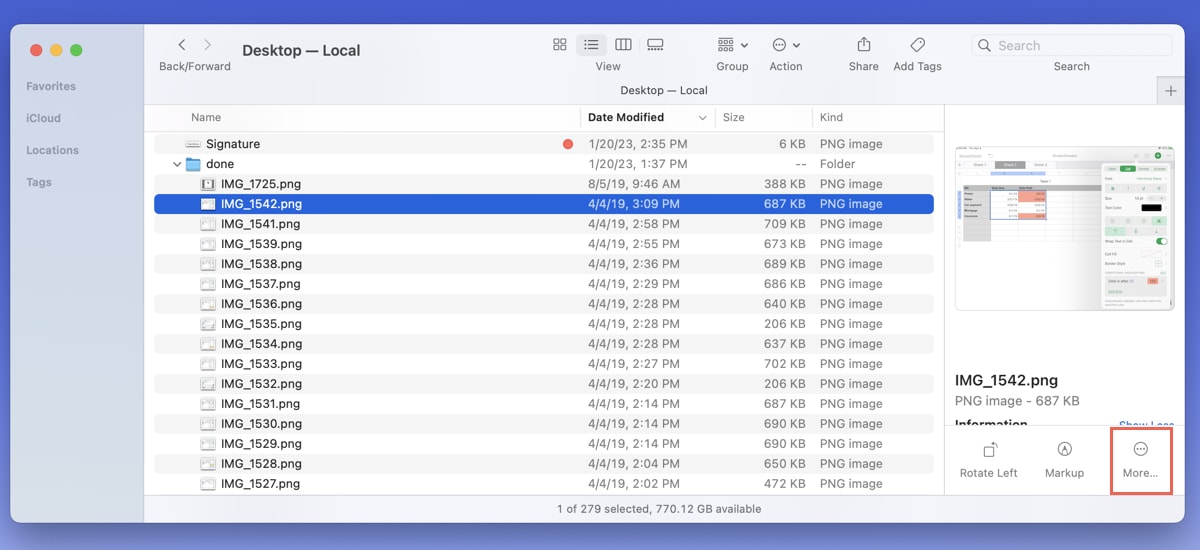Switch to list view
The height and width of the screenshot is (550, 1200).
pyautogui.click(x=591, y=45)
